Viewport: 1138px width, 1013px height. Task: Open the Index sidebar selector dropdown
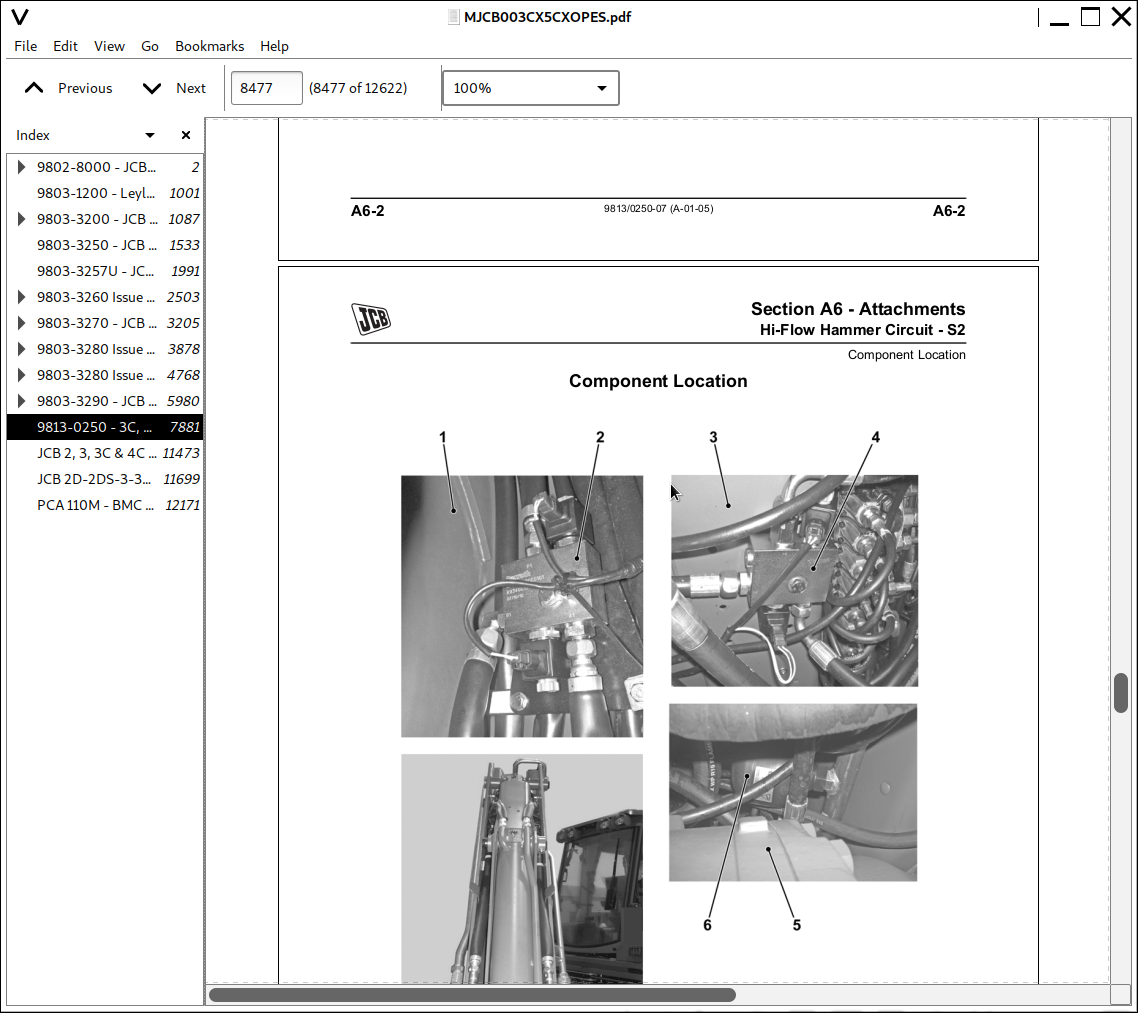click(x=150, y=135)
